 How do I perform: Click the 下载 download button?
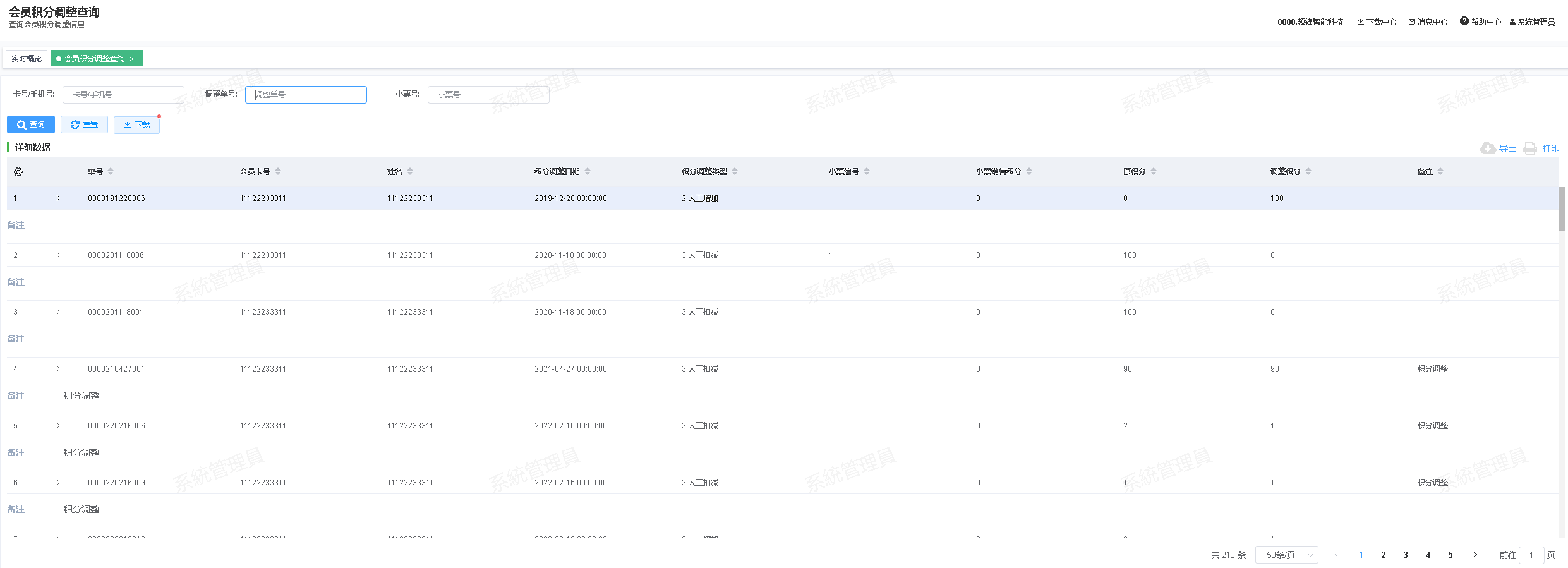(x=136, y=124)
